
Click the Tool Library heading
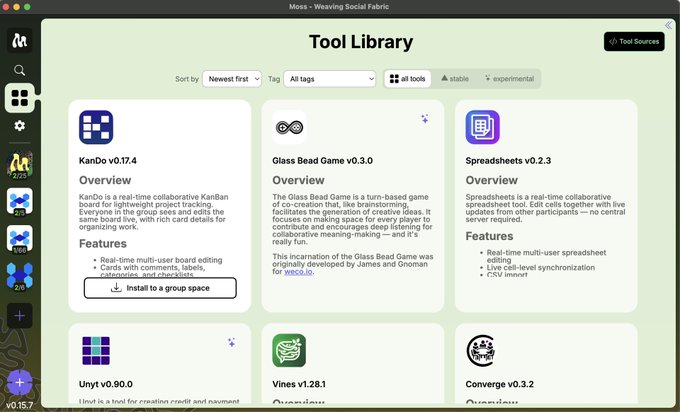pyautogui.click(x=361, y=42)
